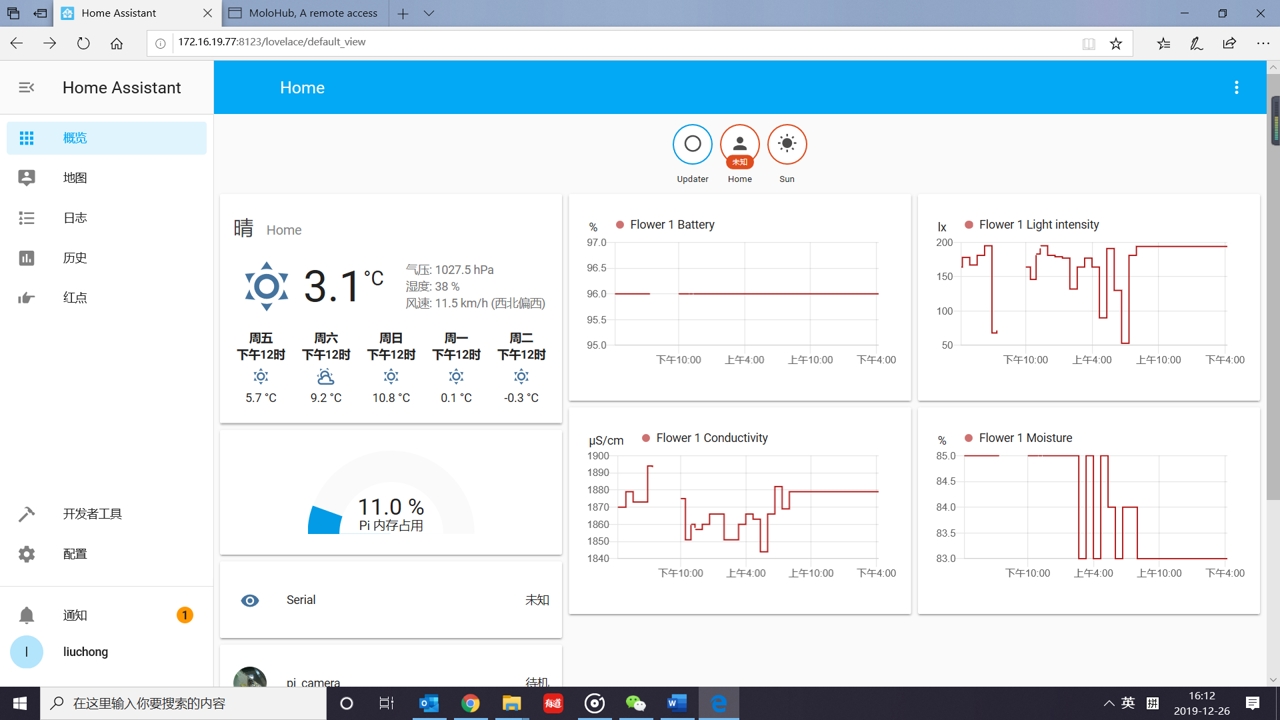
Task: Toggle the Flower 1 Light intensity legend
Action: 1032,225
